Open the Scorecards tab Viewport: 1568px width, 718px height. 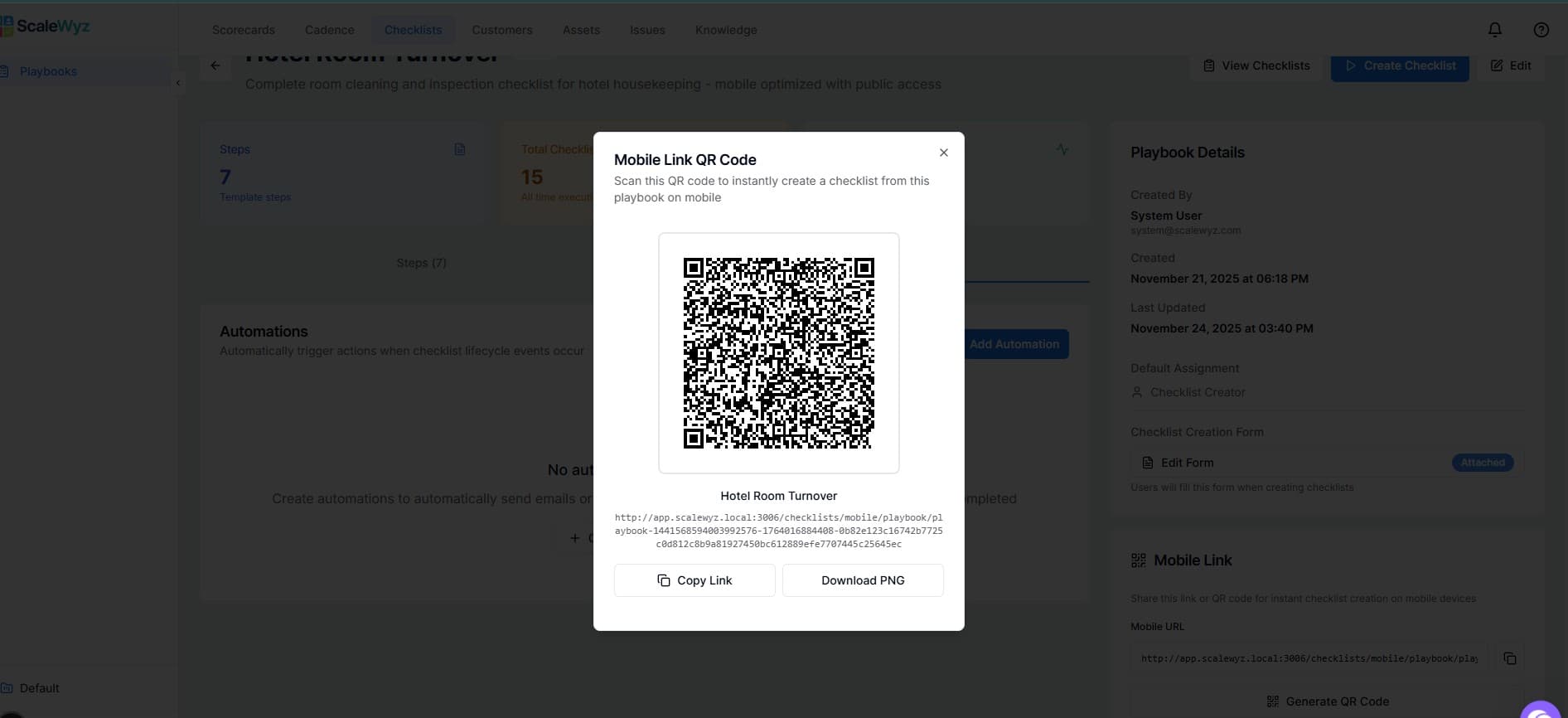[244, 30]
